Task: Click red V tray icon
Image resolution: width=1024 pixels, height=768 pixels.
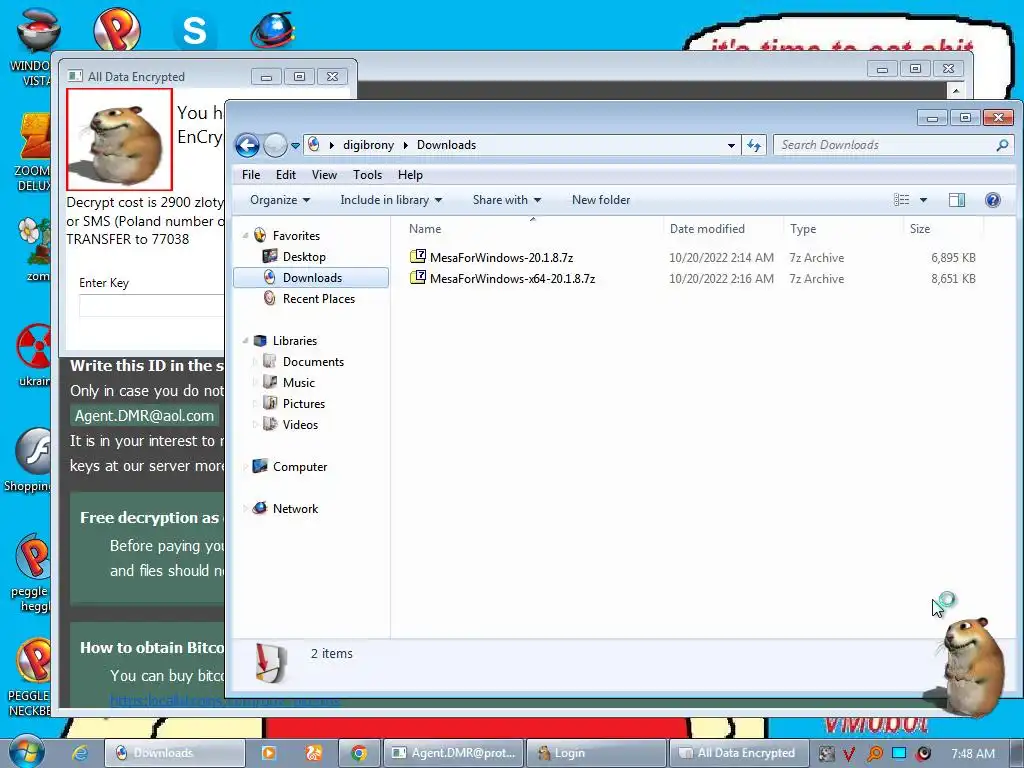Action: (849, 754)
